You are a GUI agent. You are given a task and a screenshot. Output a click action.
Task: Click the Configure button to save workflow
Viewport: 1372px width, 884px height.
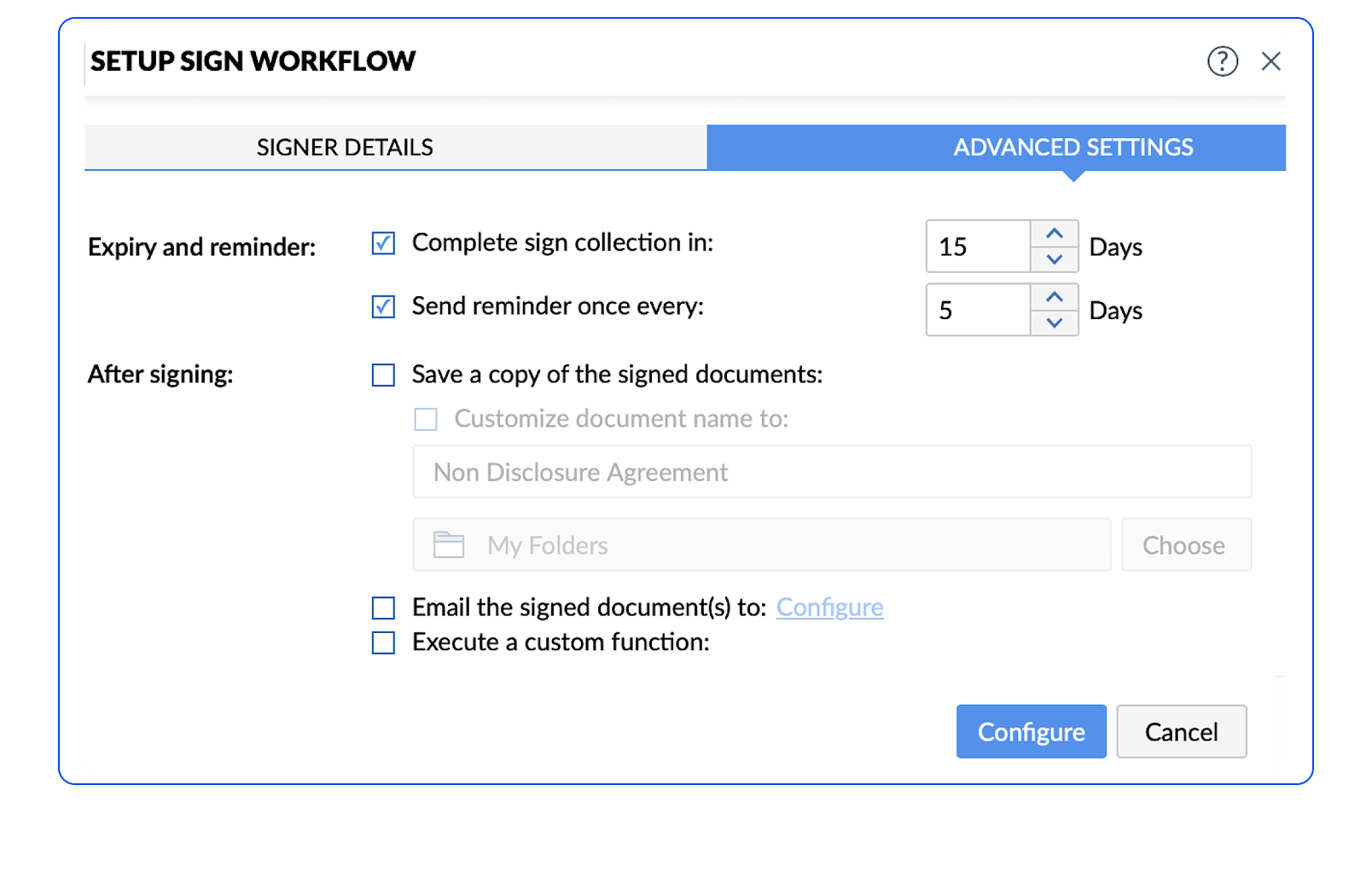pos(1031,731)
